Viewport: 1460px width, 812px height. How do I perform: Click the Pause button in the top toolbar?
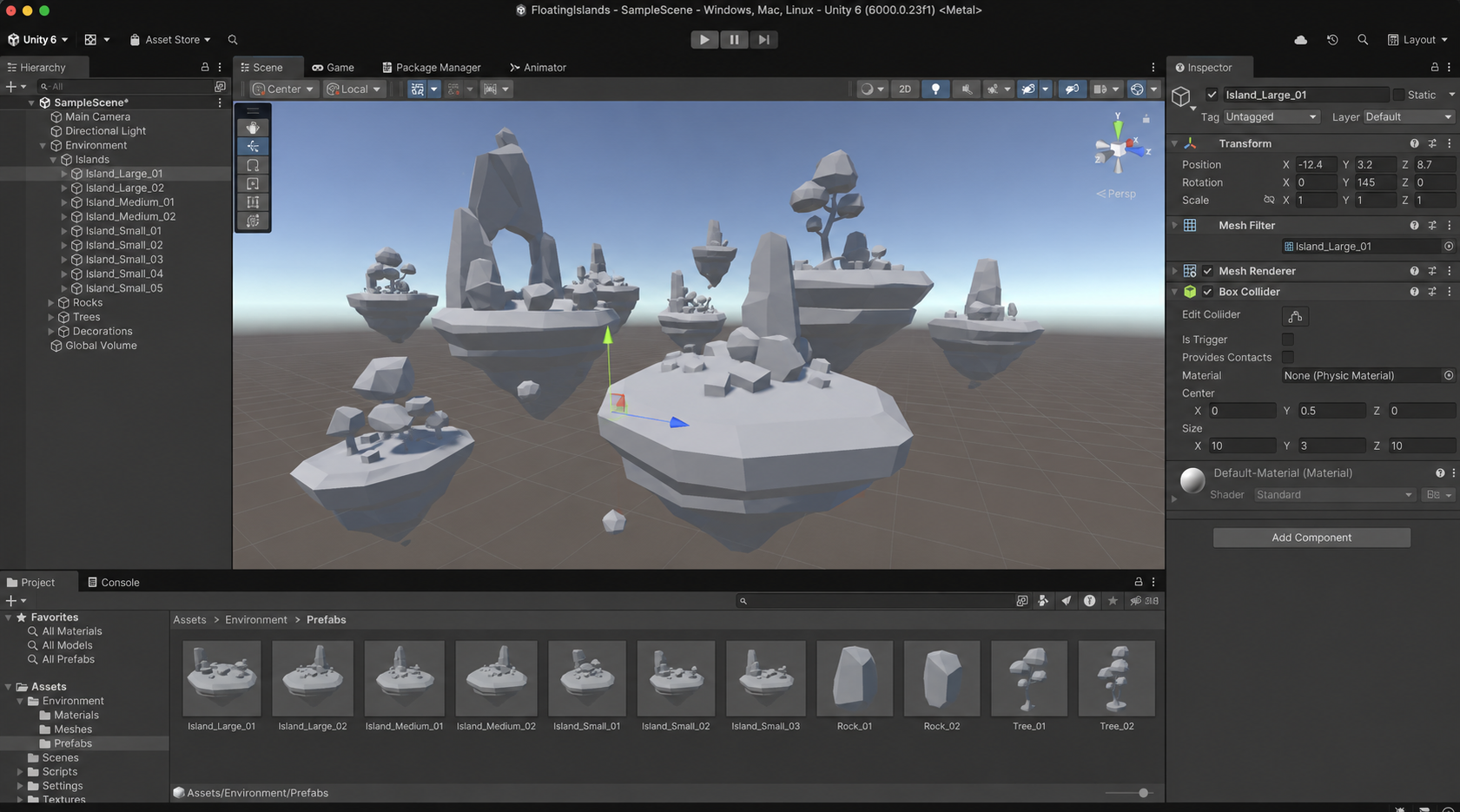click(734, 39)
